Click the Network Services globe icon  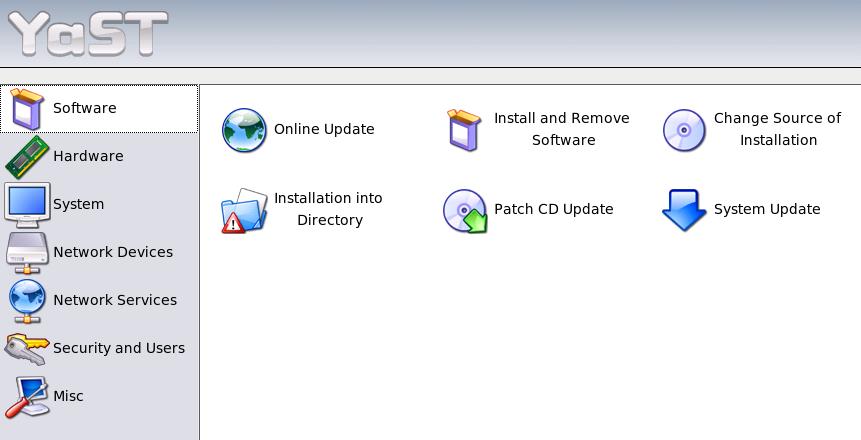(x=27, y=301)
